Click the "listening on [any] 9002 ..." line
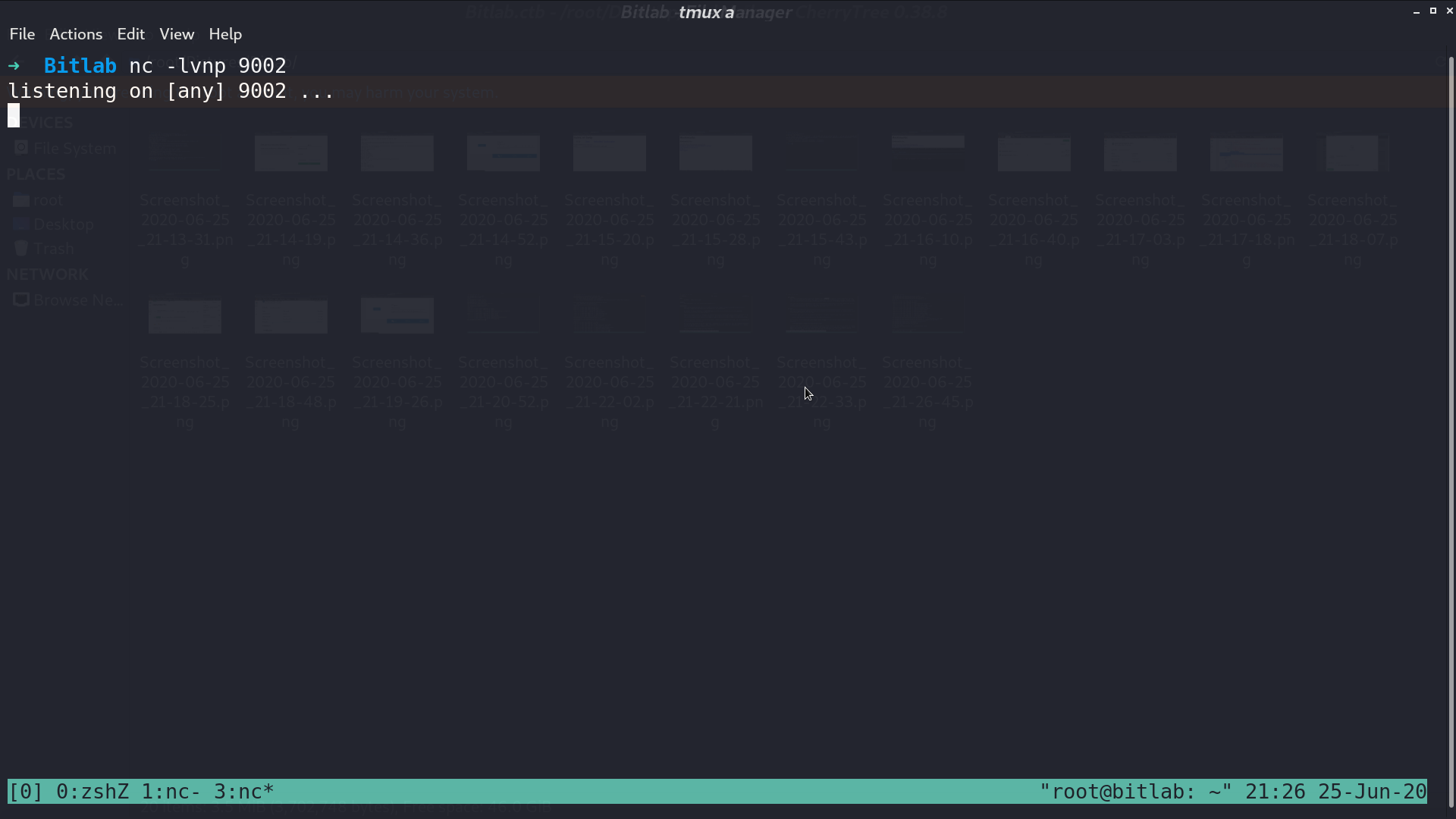 click(171, 91)
